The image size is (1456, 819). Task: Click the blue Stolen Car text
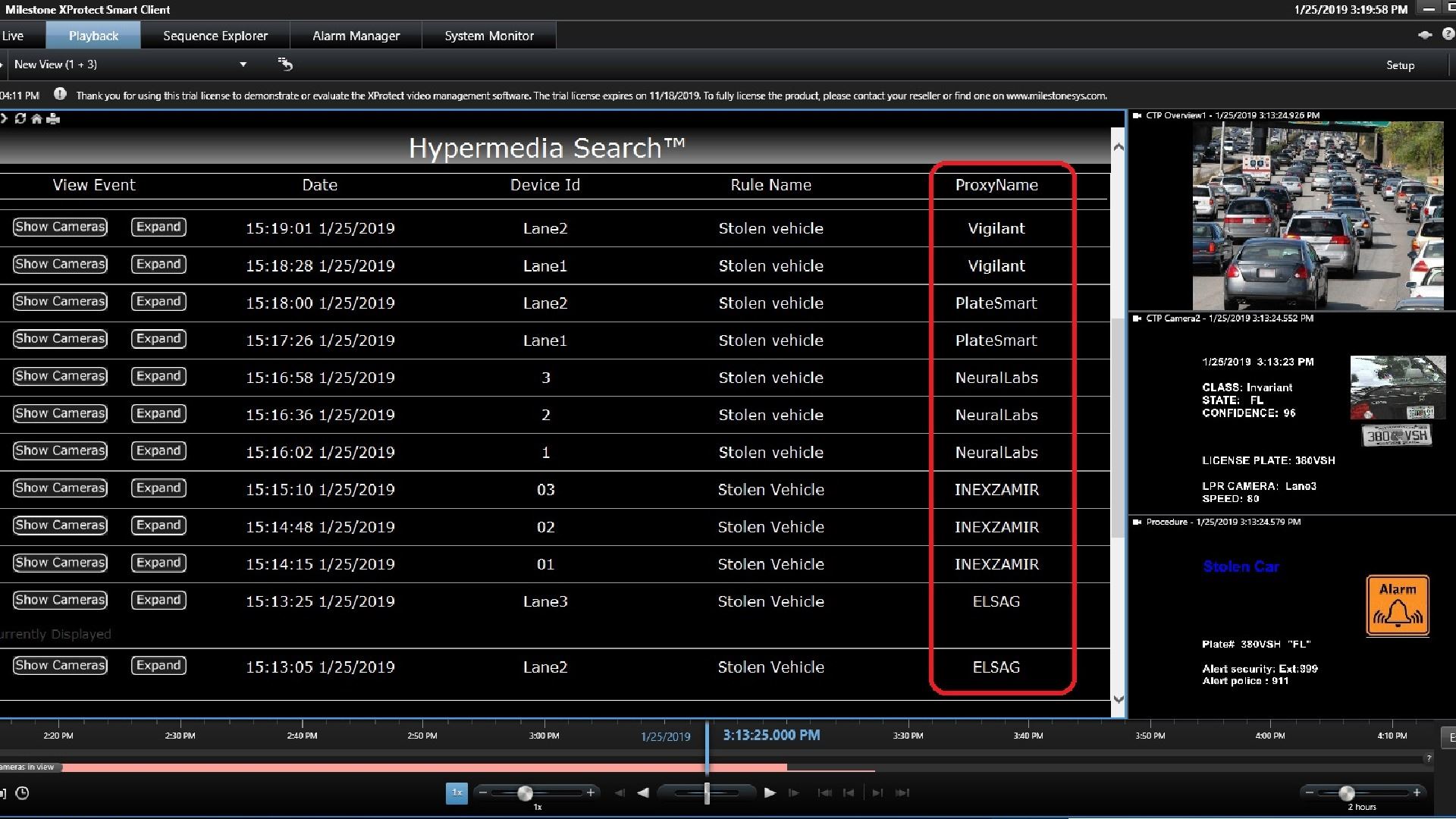tap(1241, 566)
